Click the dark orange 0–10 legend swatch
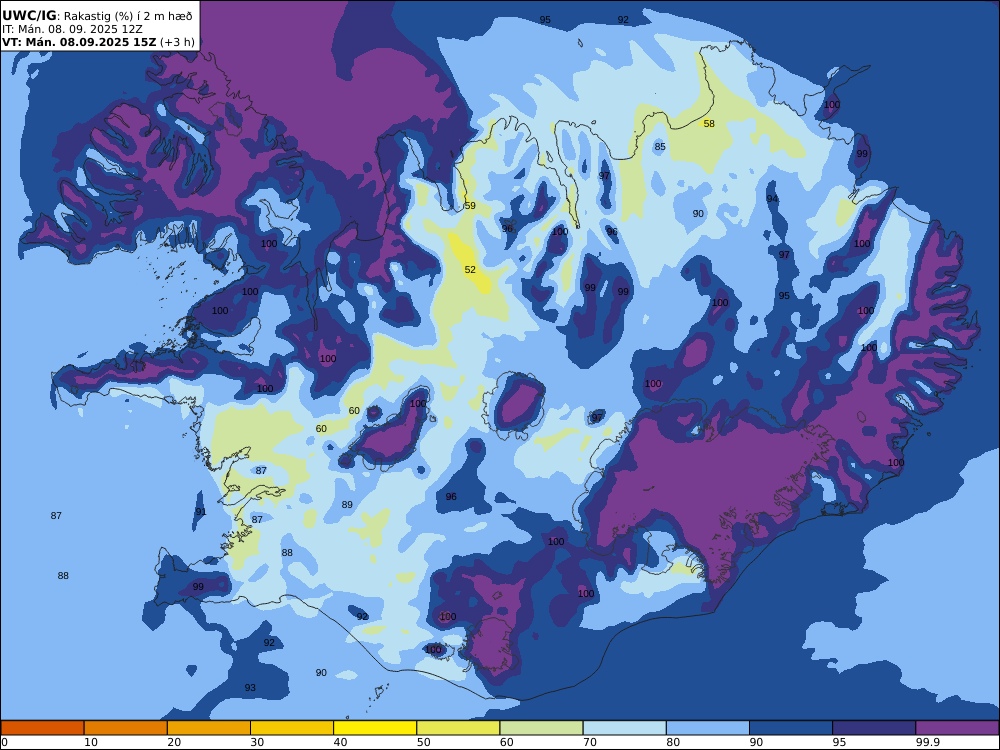Viewport: 1000px width, 750px height. click(42, 728)
